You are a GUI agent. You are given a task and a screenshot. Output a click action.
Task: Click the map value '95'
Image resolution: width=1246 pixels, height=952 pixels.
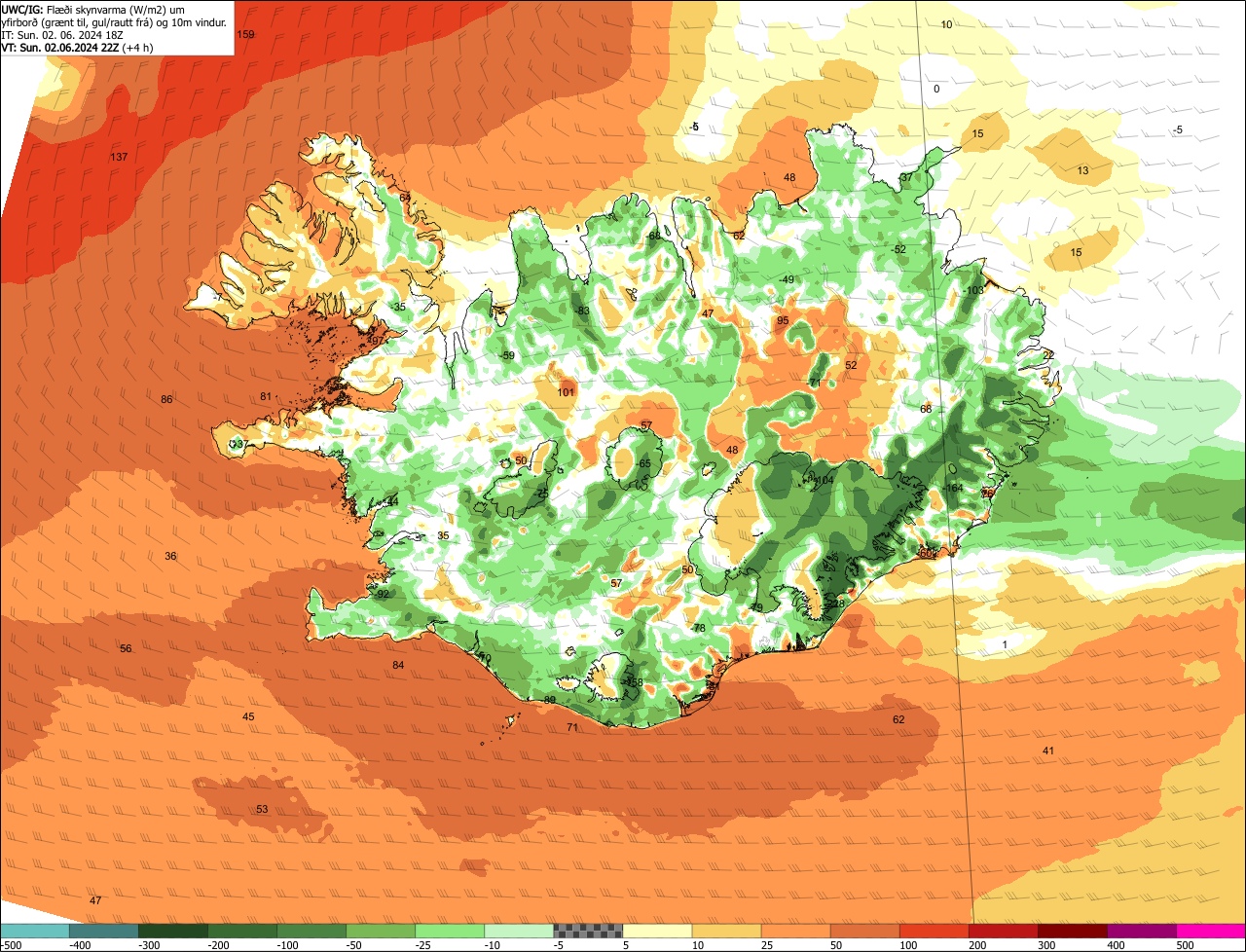pos(783,320)
